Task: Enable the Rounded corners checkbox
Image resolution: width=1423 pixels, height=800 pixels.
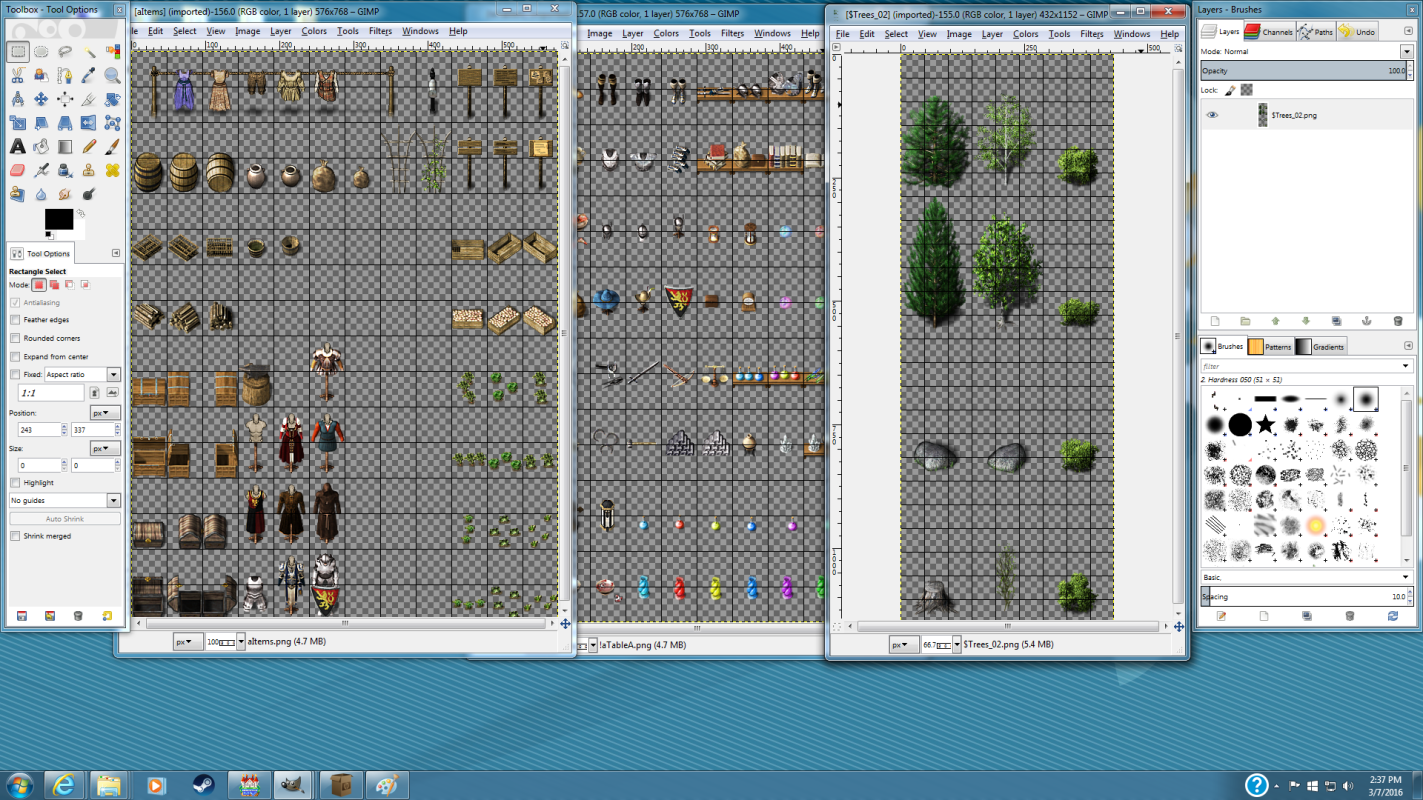Action: (15, 338)
